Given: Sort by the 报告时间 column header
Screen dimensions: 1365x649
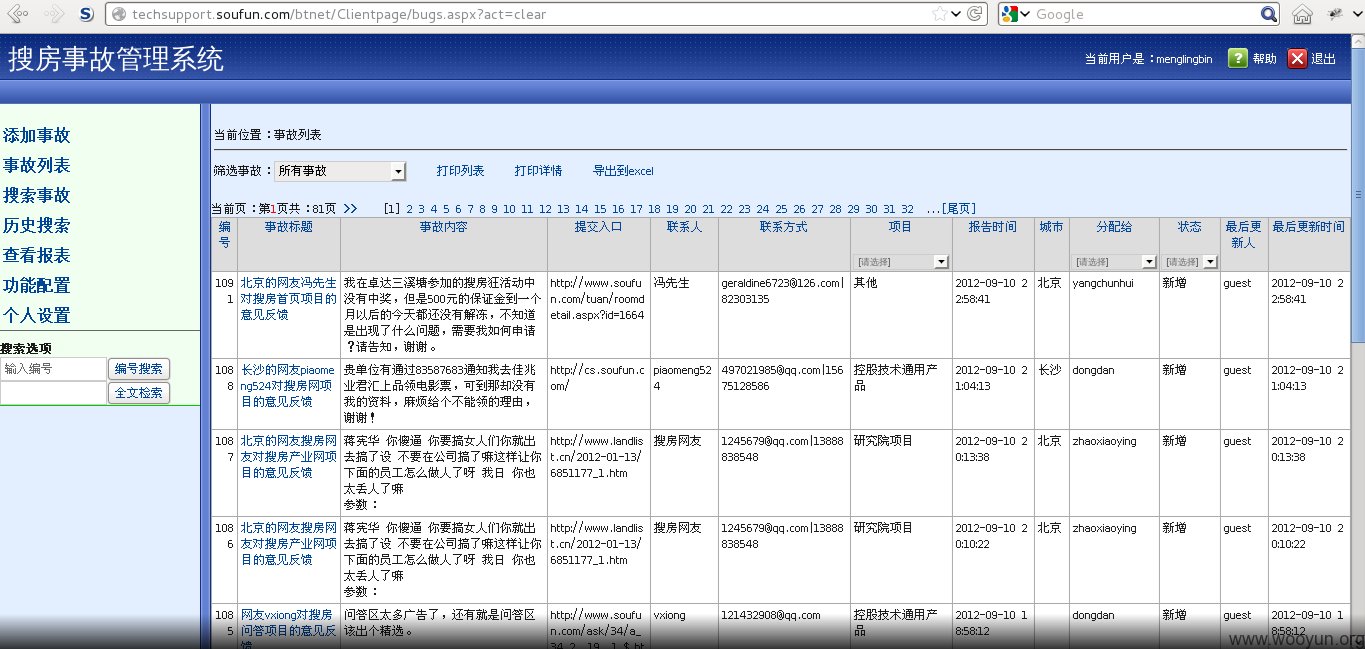Looking at the screenshot, I should click(x=992, y=227).
